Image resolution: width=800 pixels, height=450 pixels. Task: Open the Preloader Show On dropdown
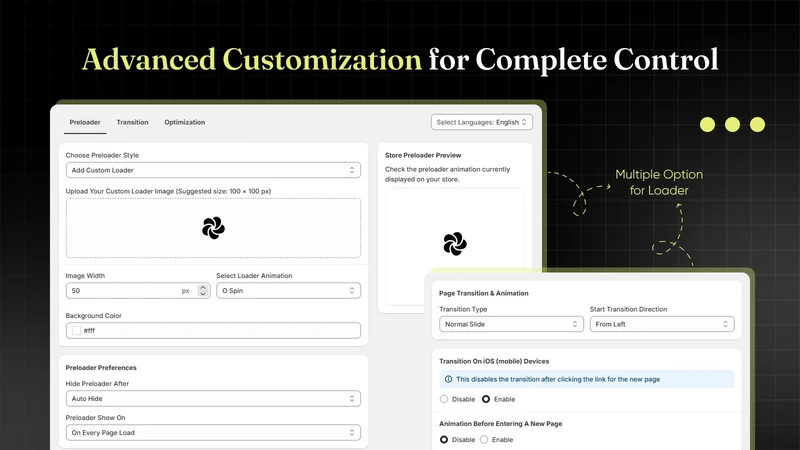213,433
